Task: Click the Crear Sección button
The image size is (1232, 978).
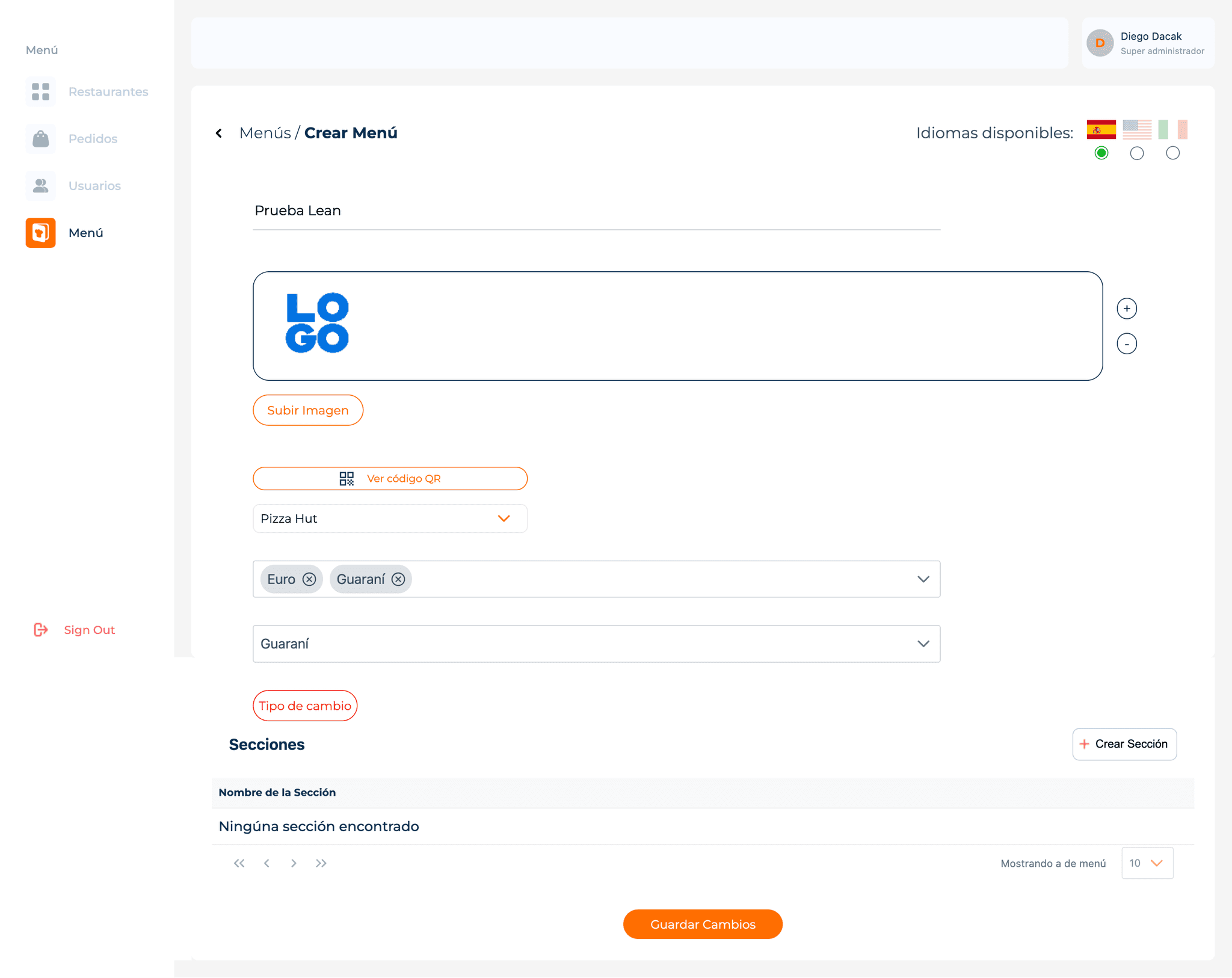Action: point(1124,744)
